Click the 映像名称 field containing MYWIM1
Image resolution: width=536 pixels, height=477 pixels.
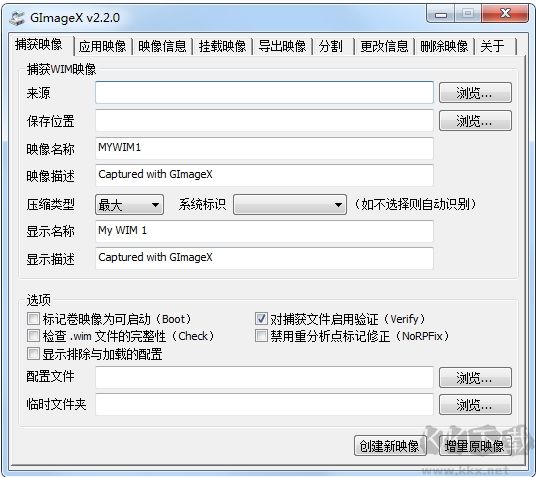264,148
